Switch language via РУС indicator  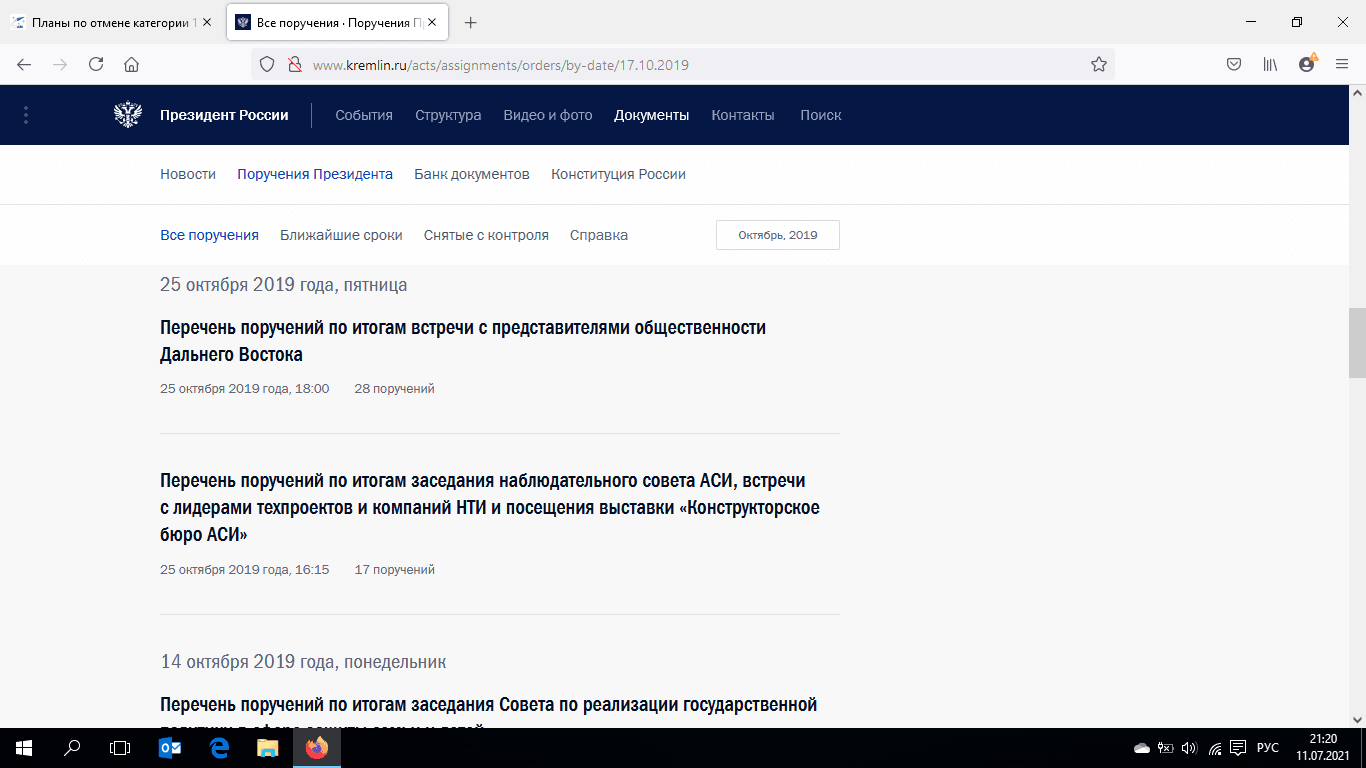tap(1267, 747)
